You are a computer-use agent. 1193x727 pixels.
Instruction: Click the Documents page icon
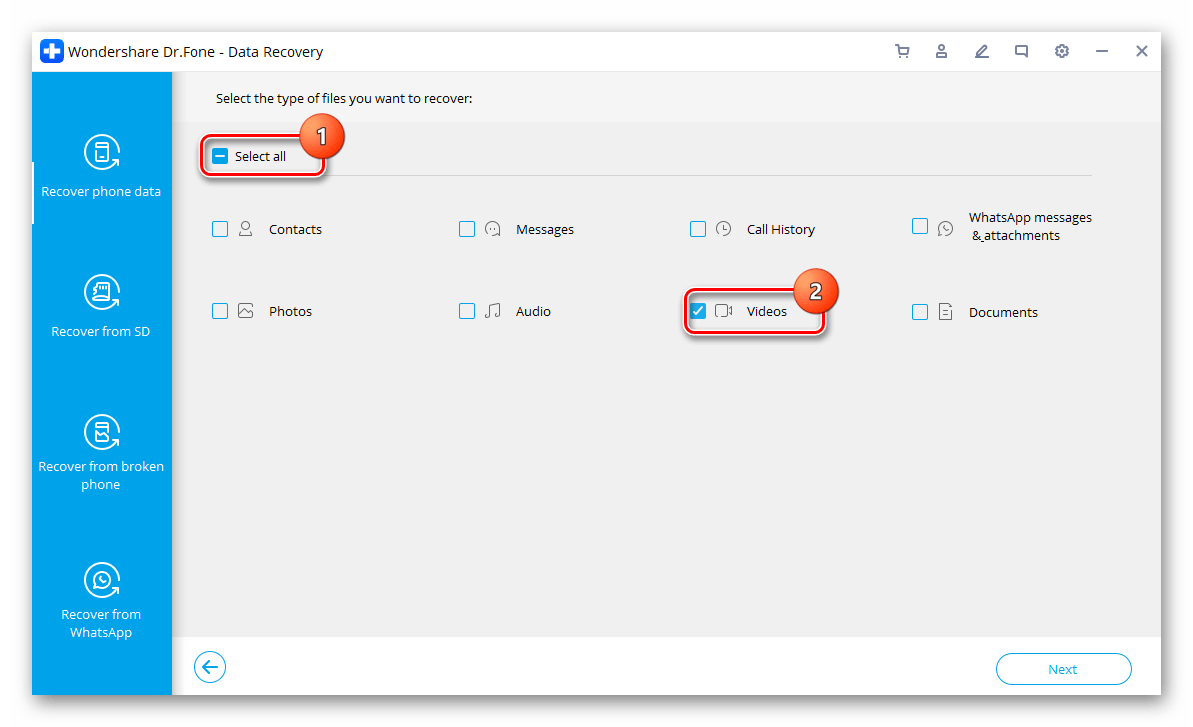click(x=945, y=312)
